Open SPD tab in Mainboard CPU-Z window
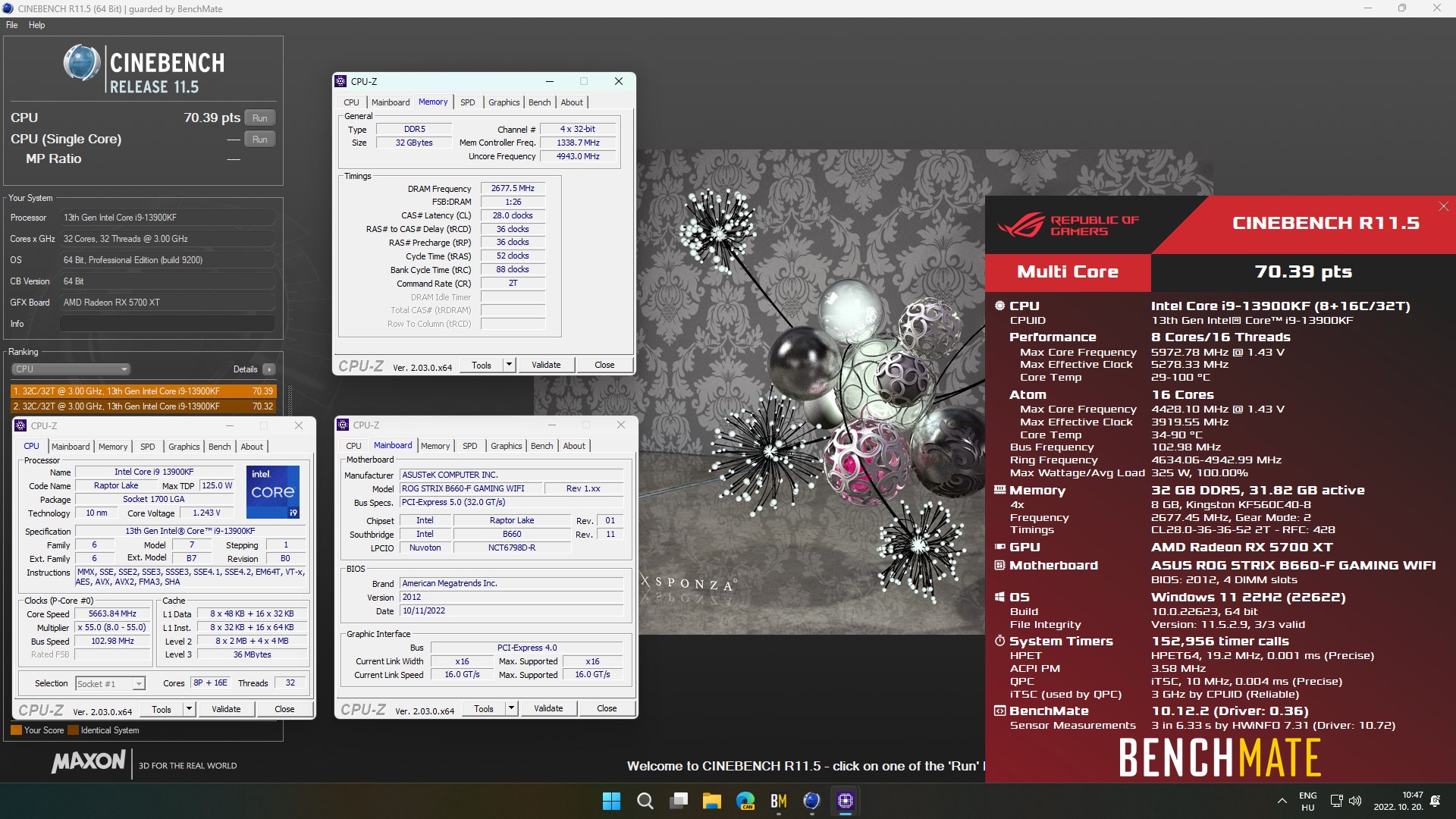This screenshot has width=1456, height=819. click(x=470, y=446)
